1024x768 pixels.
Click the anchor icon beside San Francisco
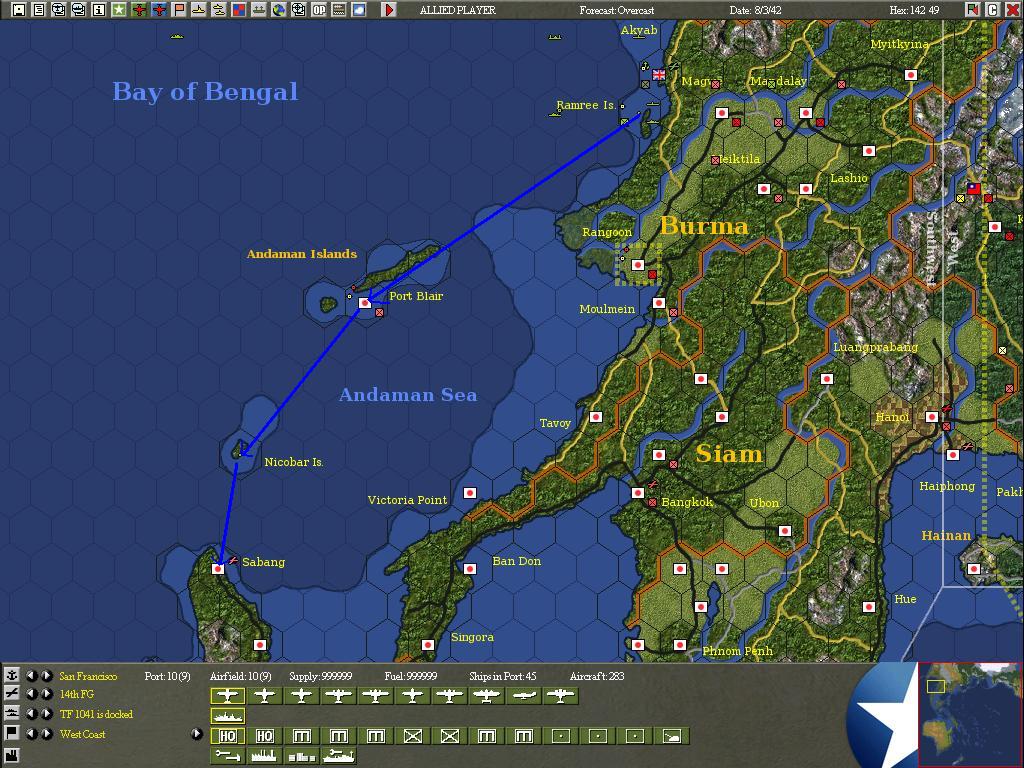pos(12,675)
